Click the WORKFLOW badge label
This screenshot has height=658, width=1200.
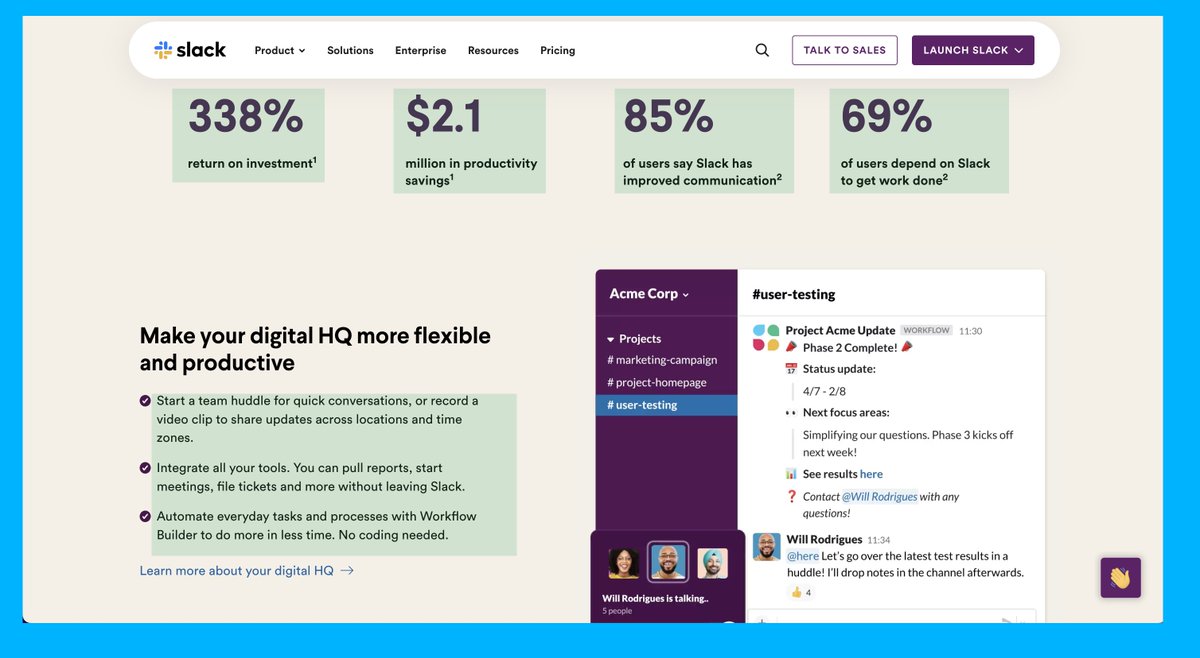[927, 330]
